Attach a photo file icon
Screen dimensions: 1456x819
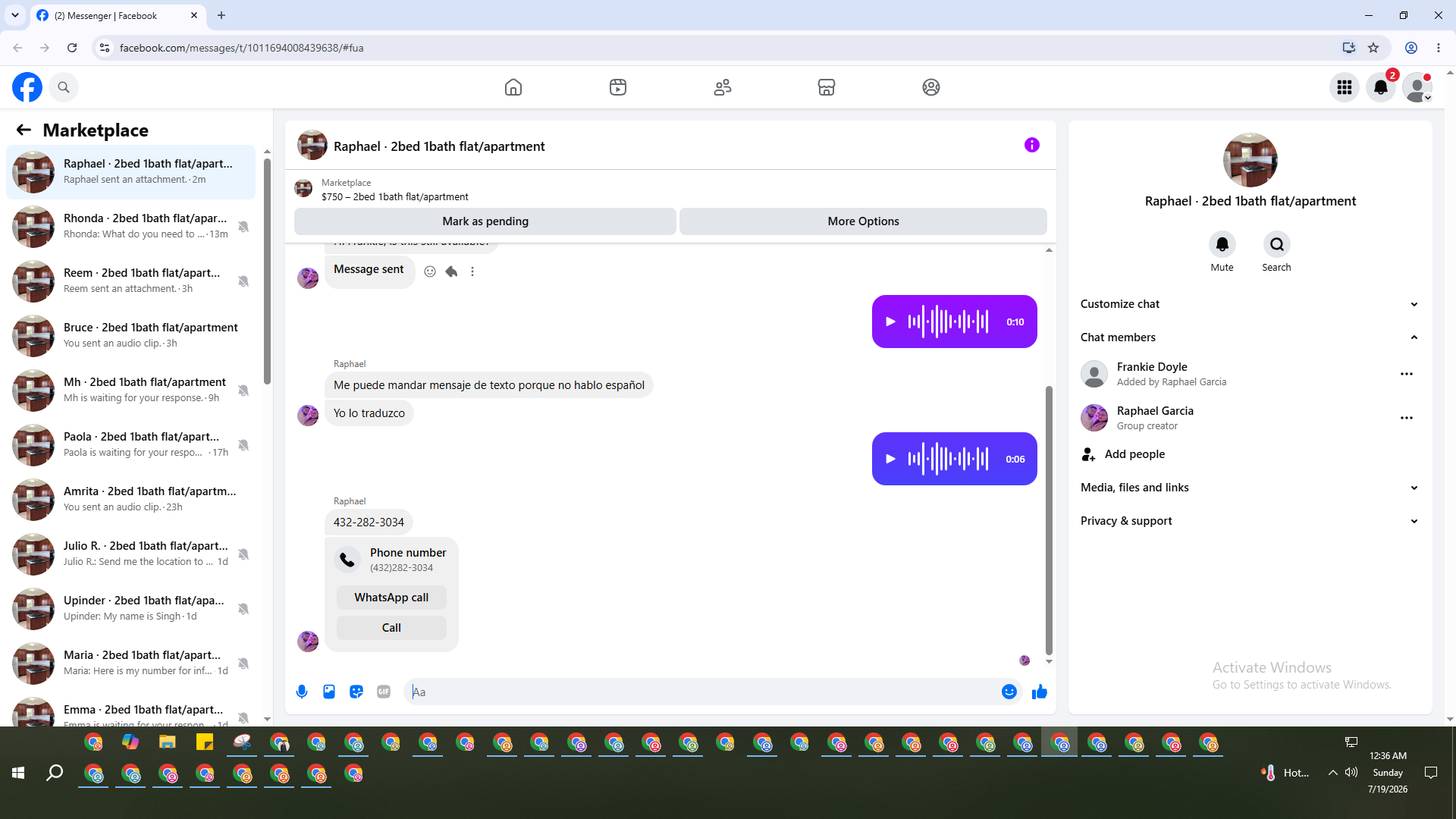click(x=329, y=692)
